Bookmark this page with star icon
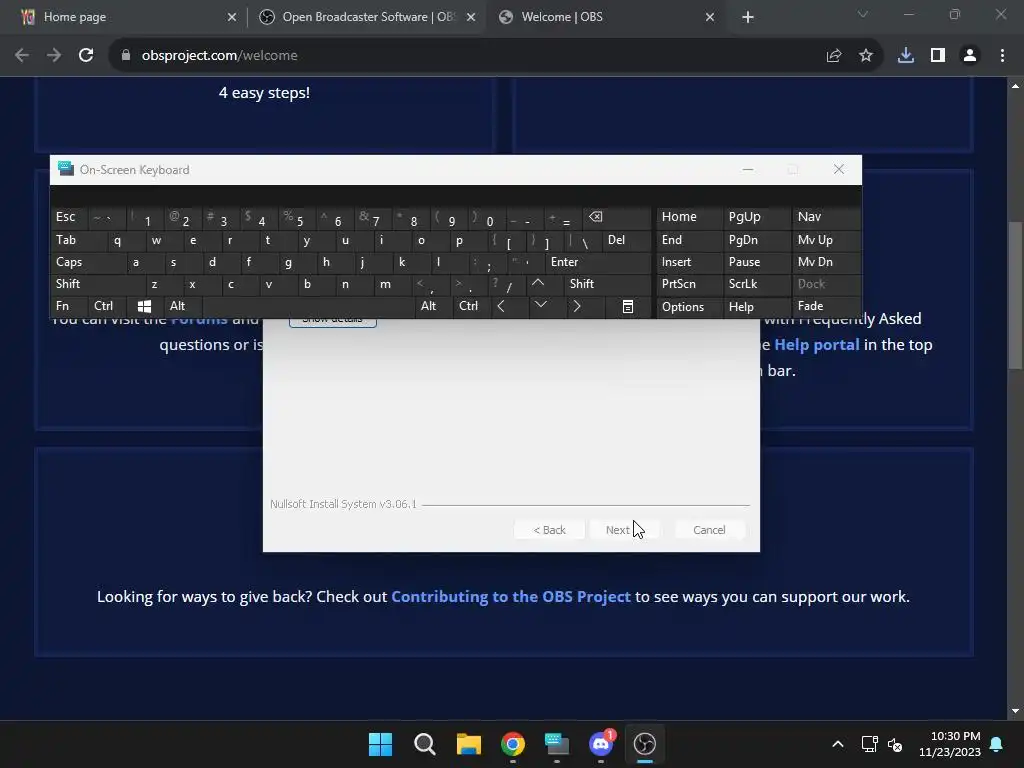The image size is (1024, 768). click(865, 56)
